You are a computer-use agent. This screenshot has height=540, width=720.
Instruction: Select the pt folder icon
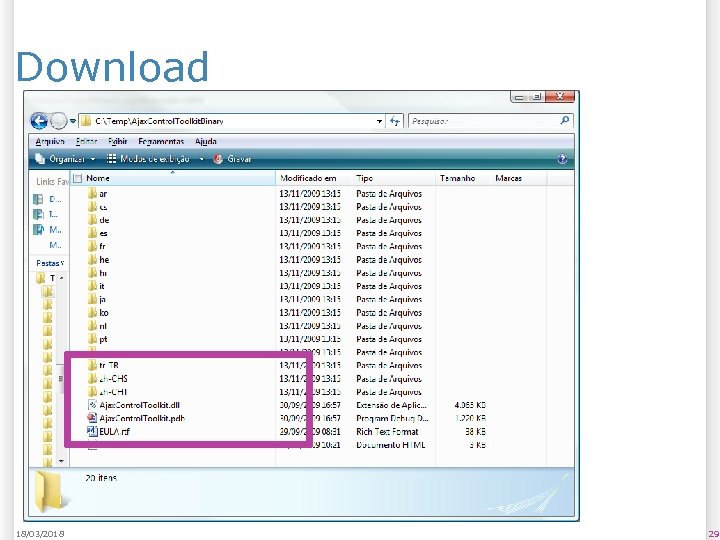92,339
